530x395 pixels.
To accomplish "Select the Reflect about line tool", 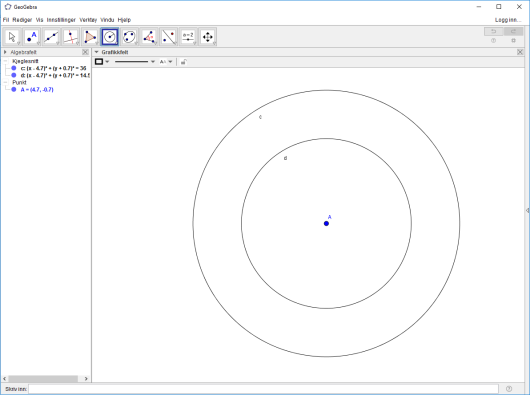I will (168, 37).
